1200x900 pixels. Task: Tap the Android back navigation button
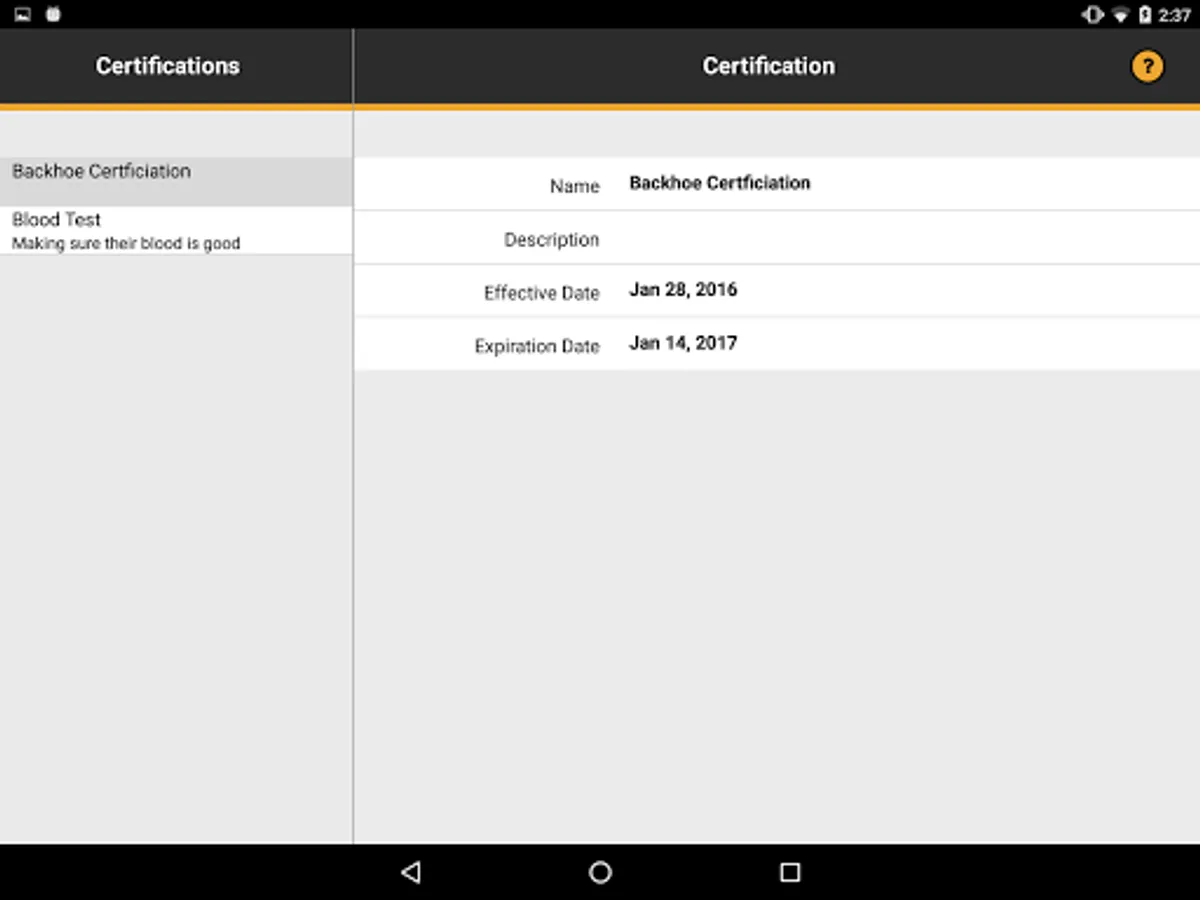[410, 872]
